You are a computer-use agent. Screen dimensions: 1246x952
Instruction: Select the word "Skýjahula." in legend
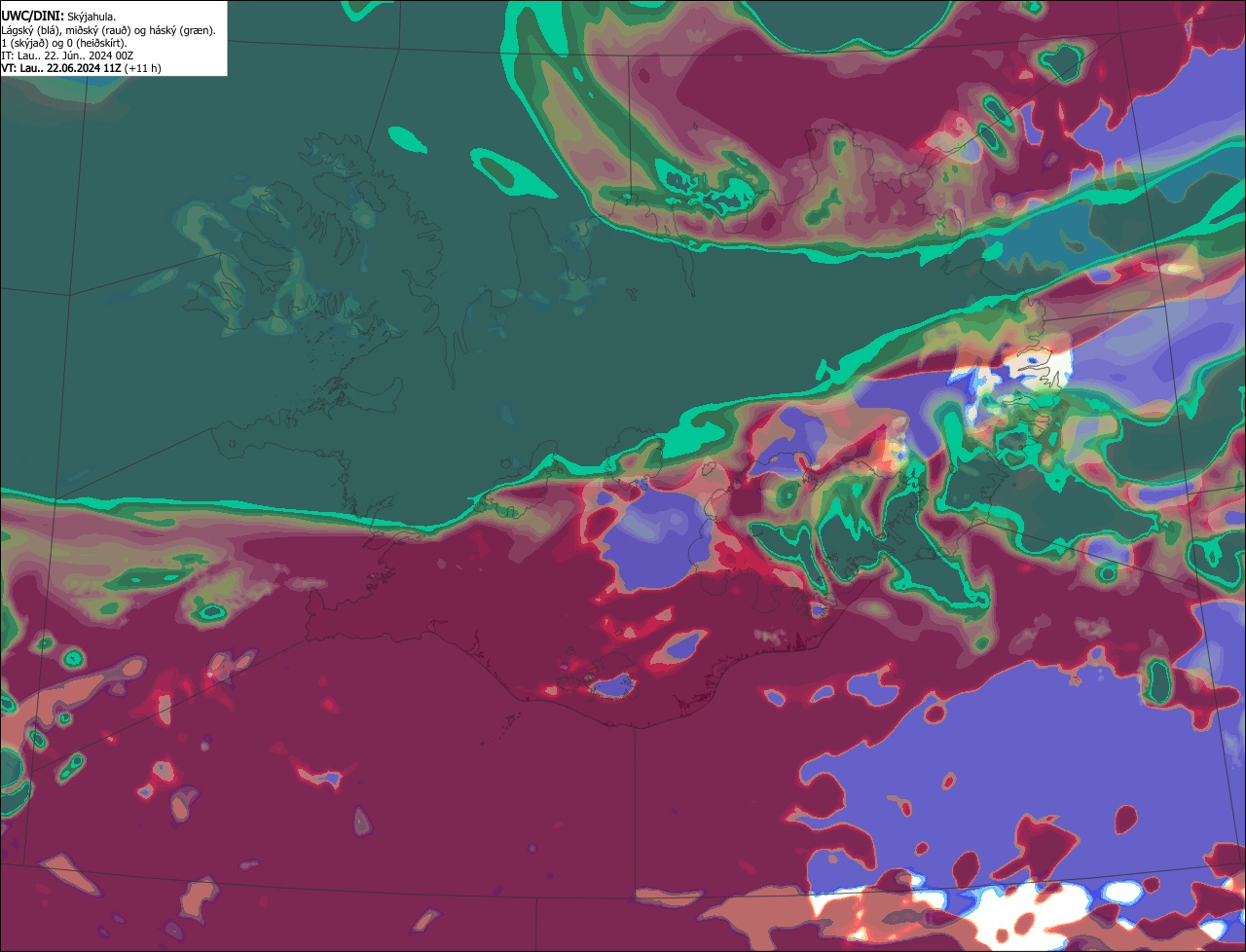click(92, 18)
